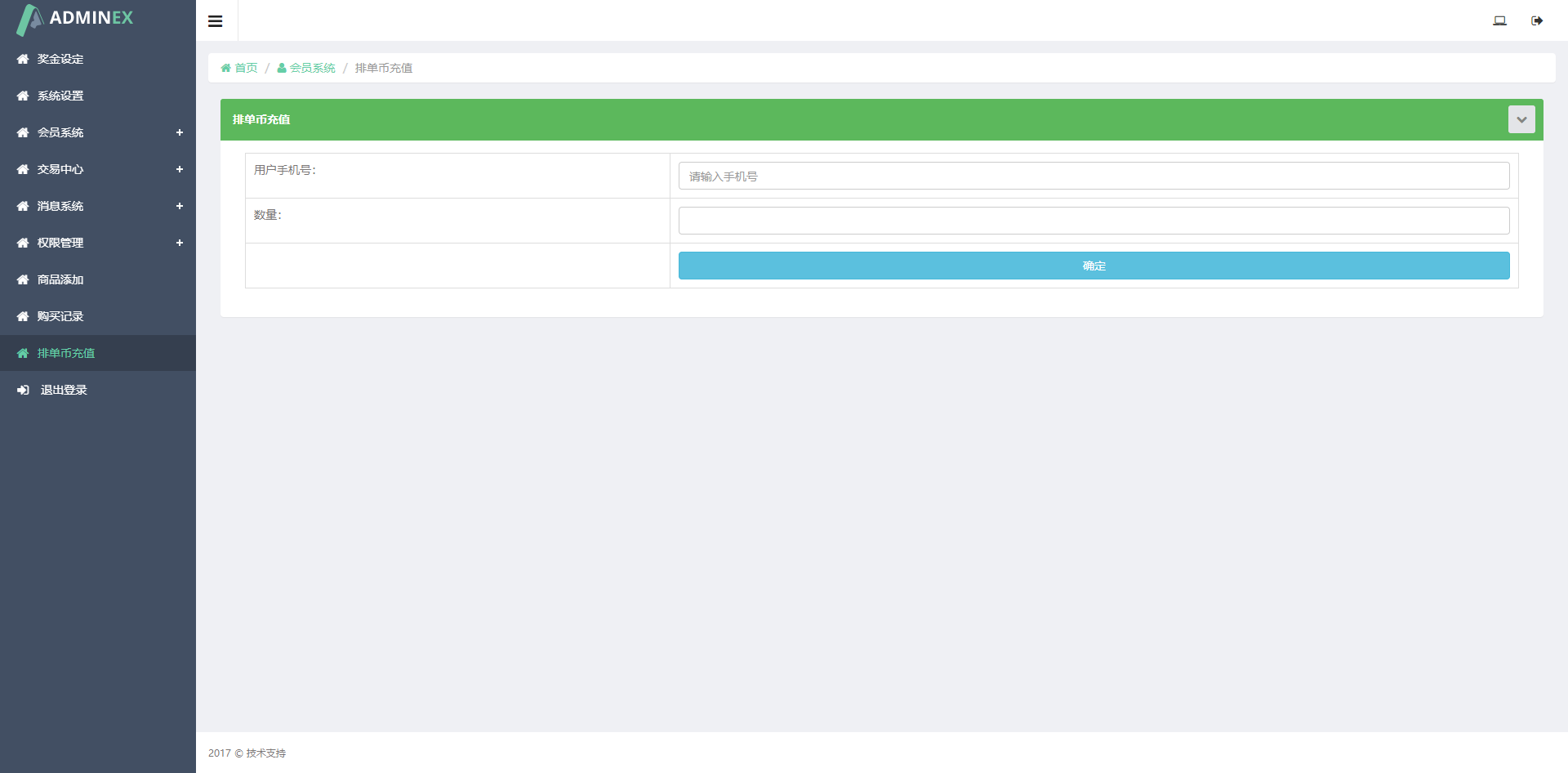Click the home icon in the breadcrumb
Screen dimensions: 1568x773
226,68
